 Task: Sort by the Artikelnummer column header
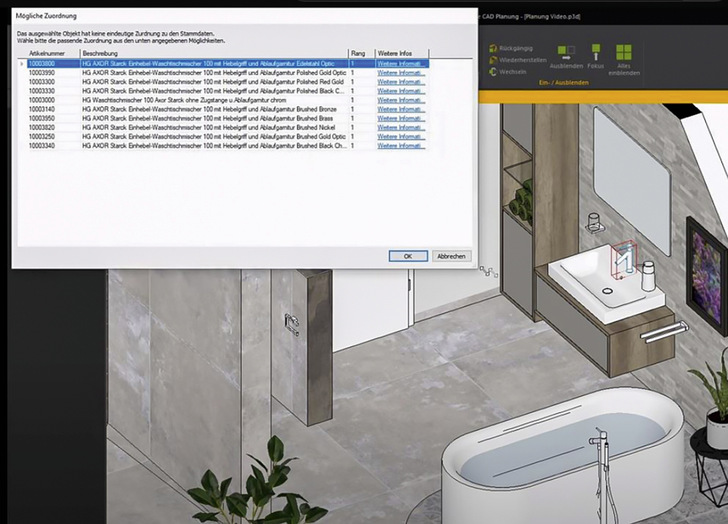[x=52, y=53]
